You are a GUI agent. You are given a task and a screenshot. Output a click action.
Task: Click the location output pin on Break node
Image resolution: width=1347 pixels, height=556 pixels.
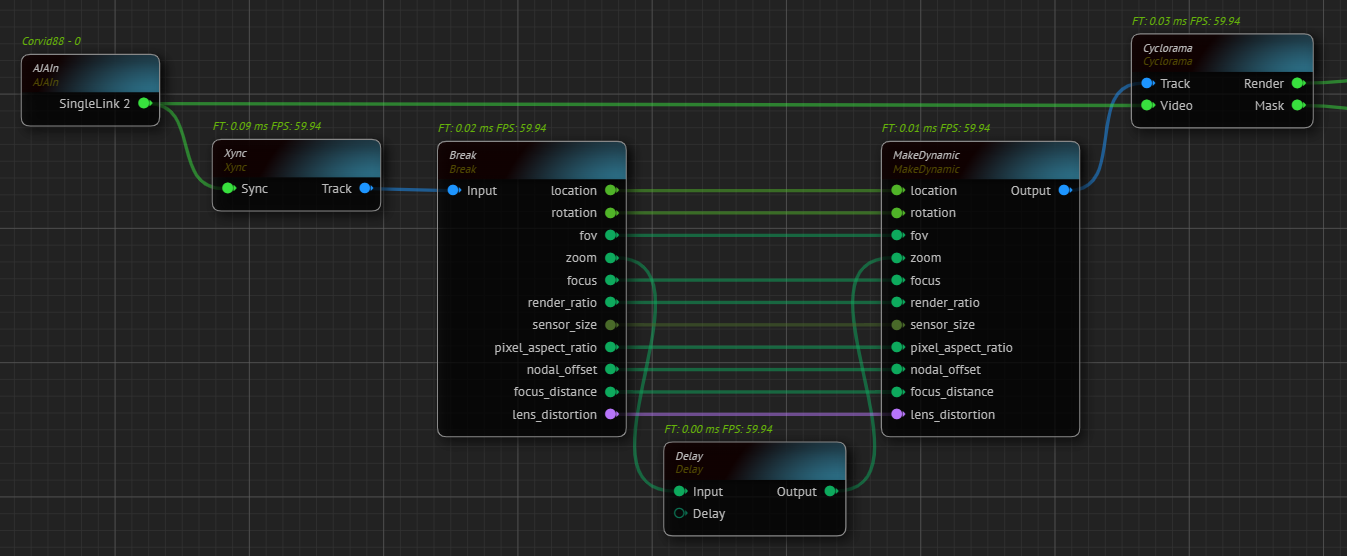click(611, 190)
